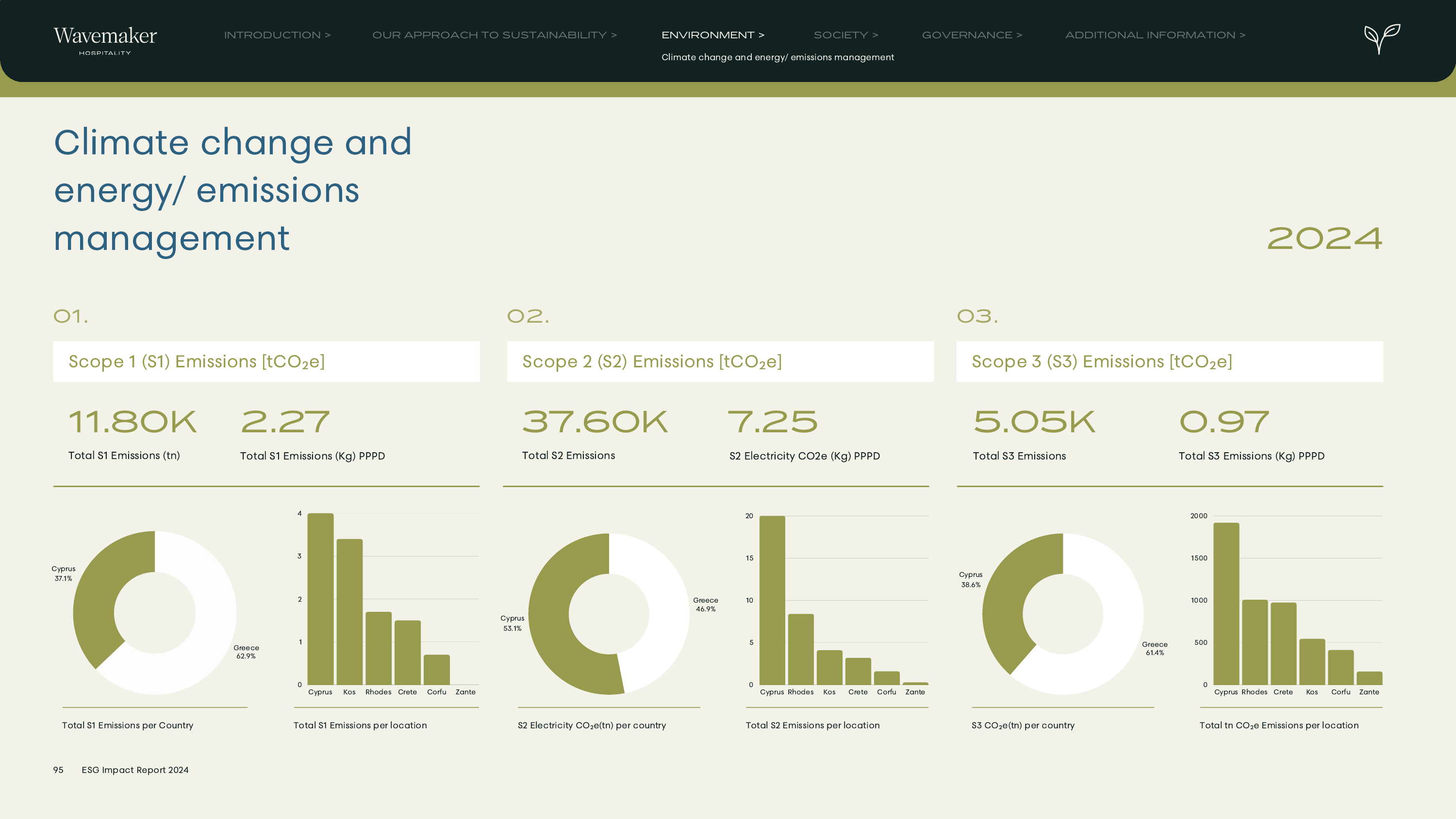
Task: Click 'Total S2 Emissions per location' caption
Action: (x=813, y=725)
